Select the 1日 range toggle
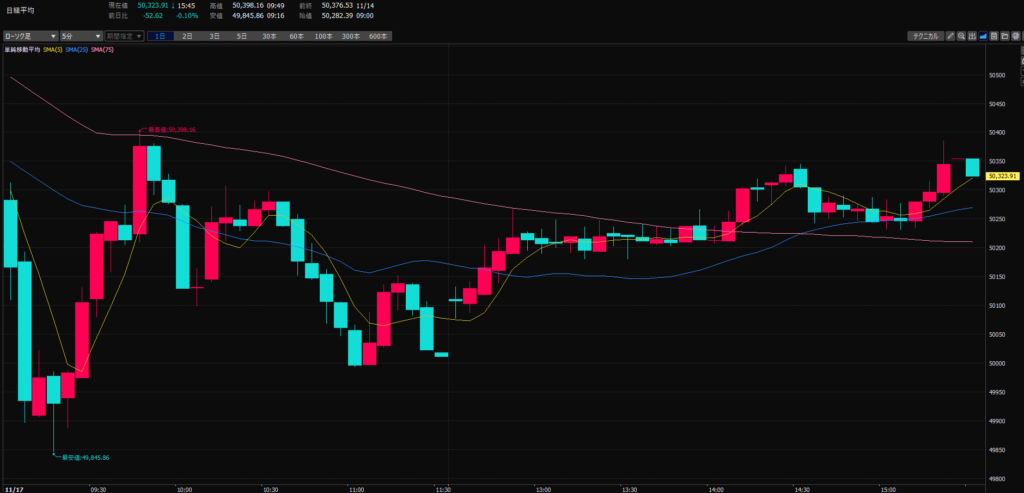The height and width of the screenshot is (493, 1024). tap(160, 36)
